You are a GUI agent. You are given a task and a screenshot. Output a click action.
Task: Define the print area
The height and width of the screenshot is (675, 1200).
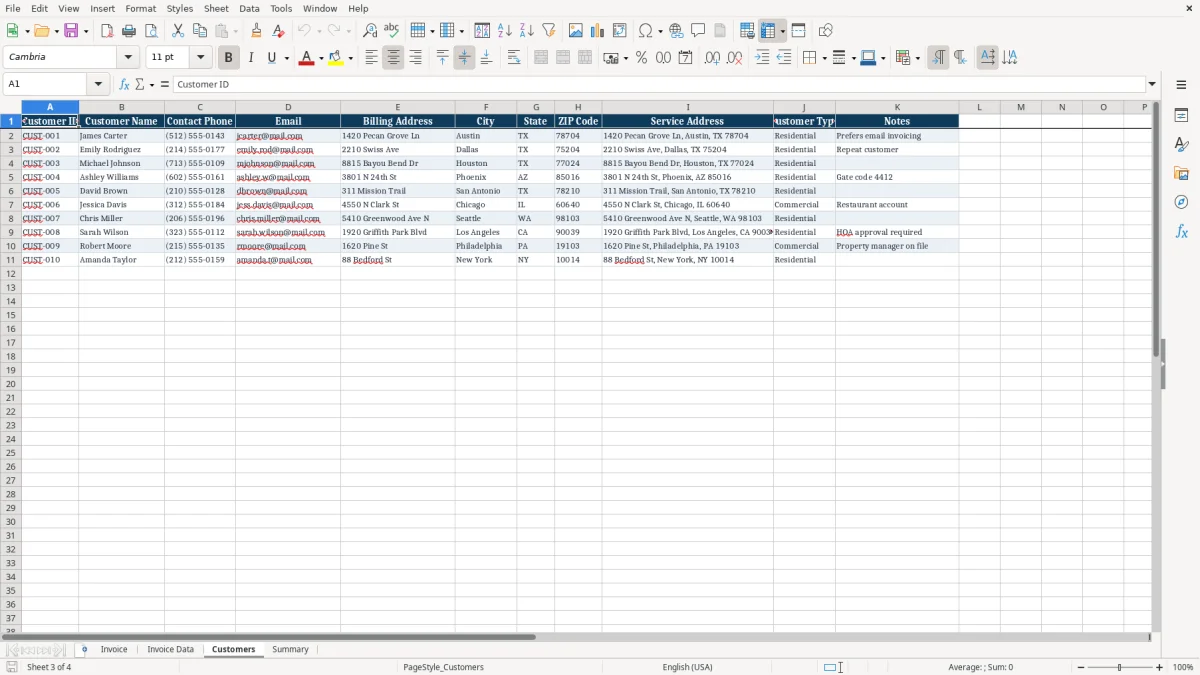click(747, 31)
